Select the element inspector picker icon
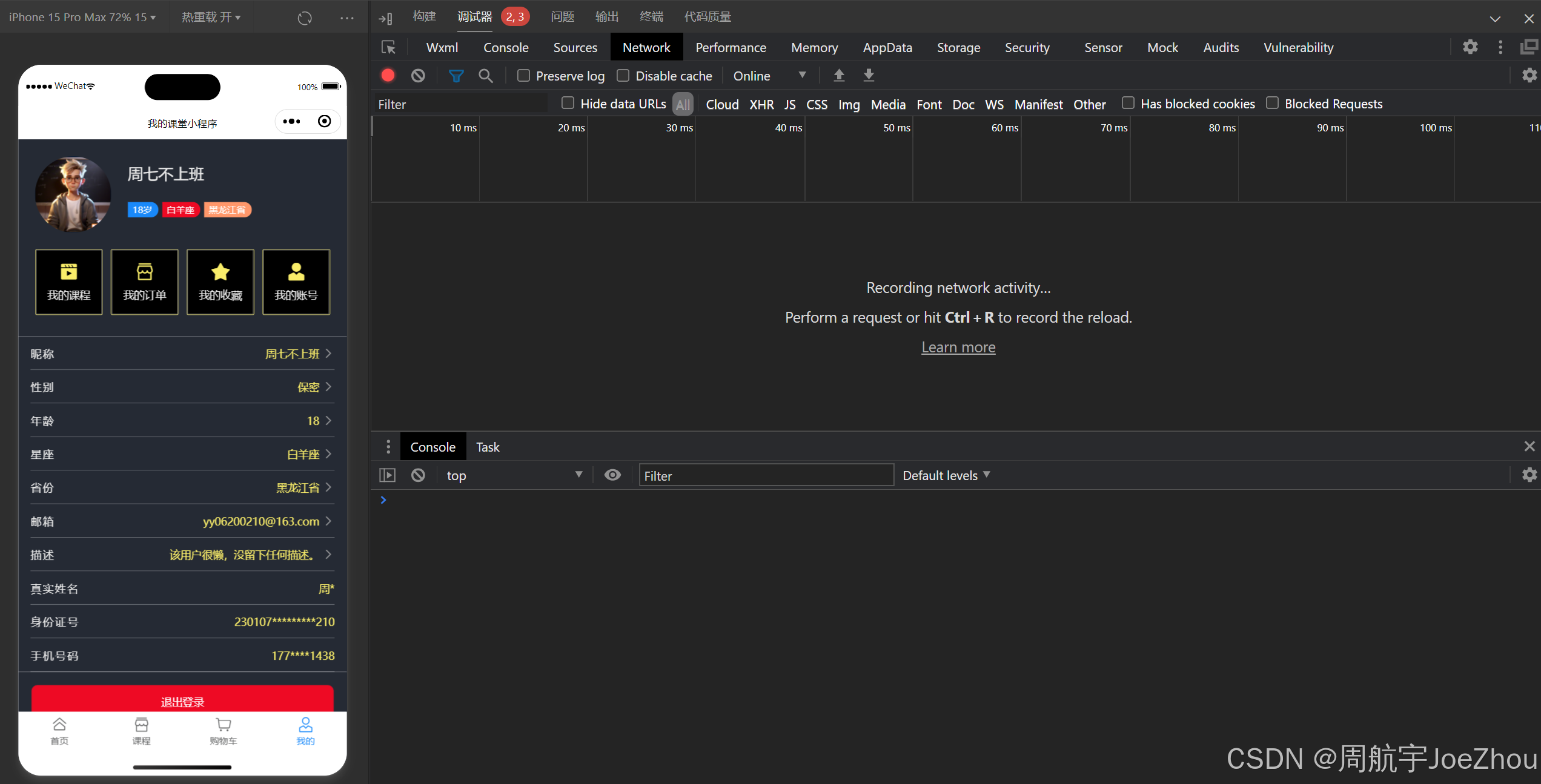This screenshot has width=1541, height=784. point(388,47)
